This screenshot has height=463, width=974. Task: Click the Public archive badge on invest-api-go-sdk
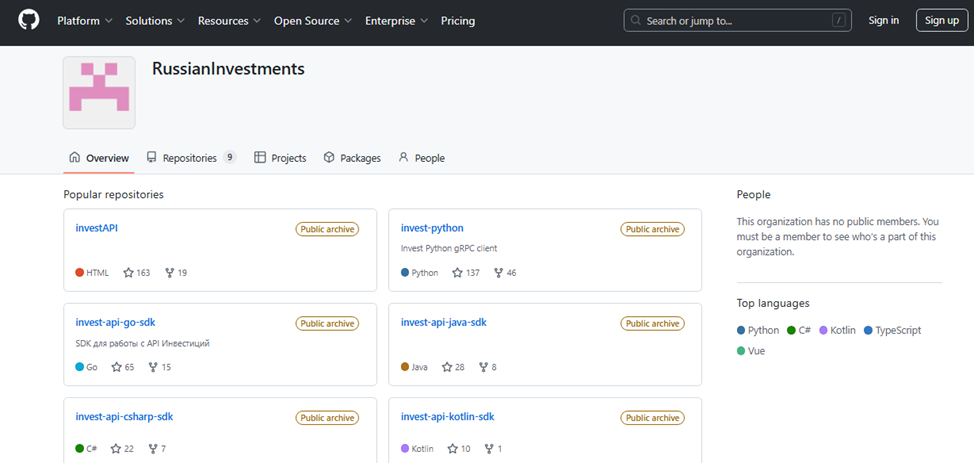coord(327,324)
